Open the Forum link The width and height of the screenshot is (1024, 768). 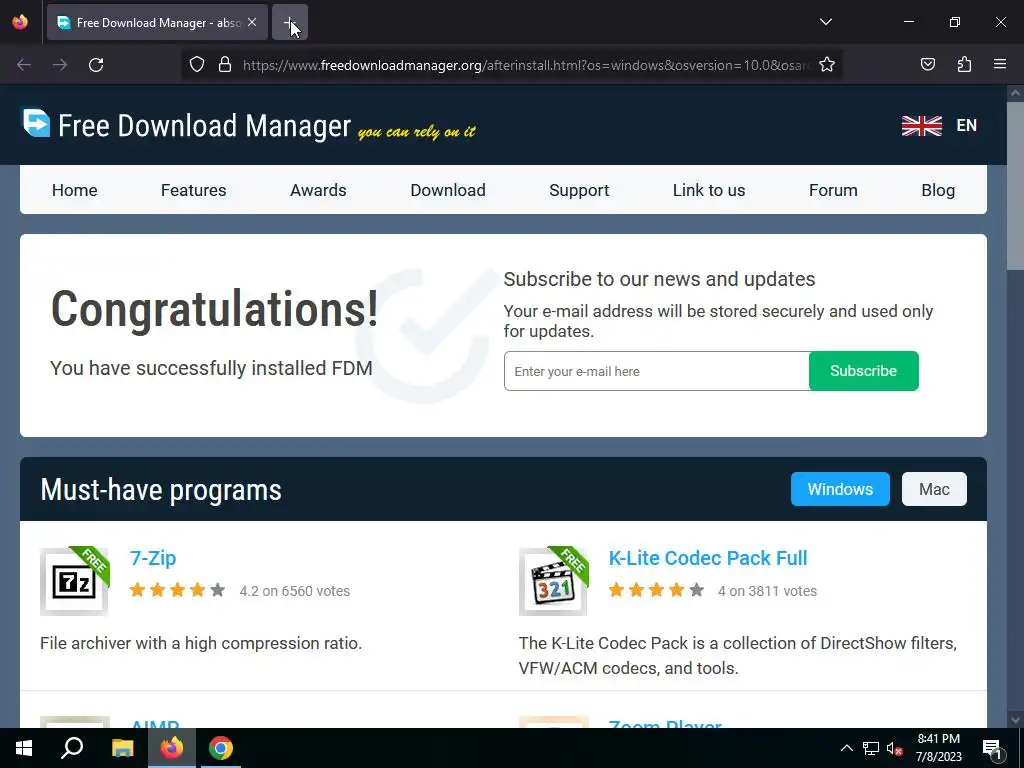pos(833,190)
